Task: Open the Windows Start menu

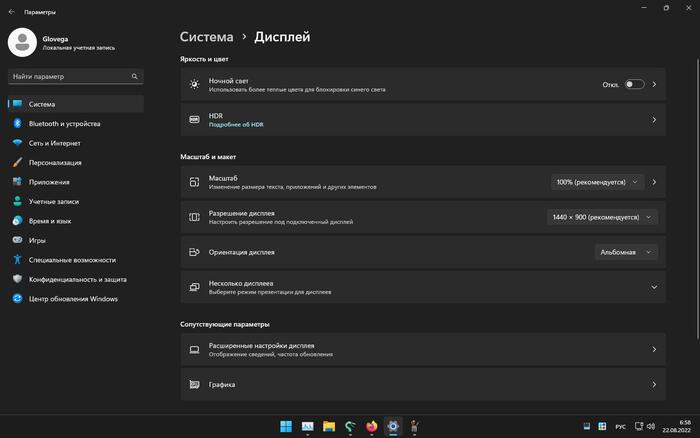Action: (x=286, y=426)
